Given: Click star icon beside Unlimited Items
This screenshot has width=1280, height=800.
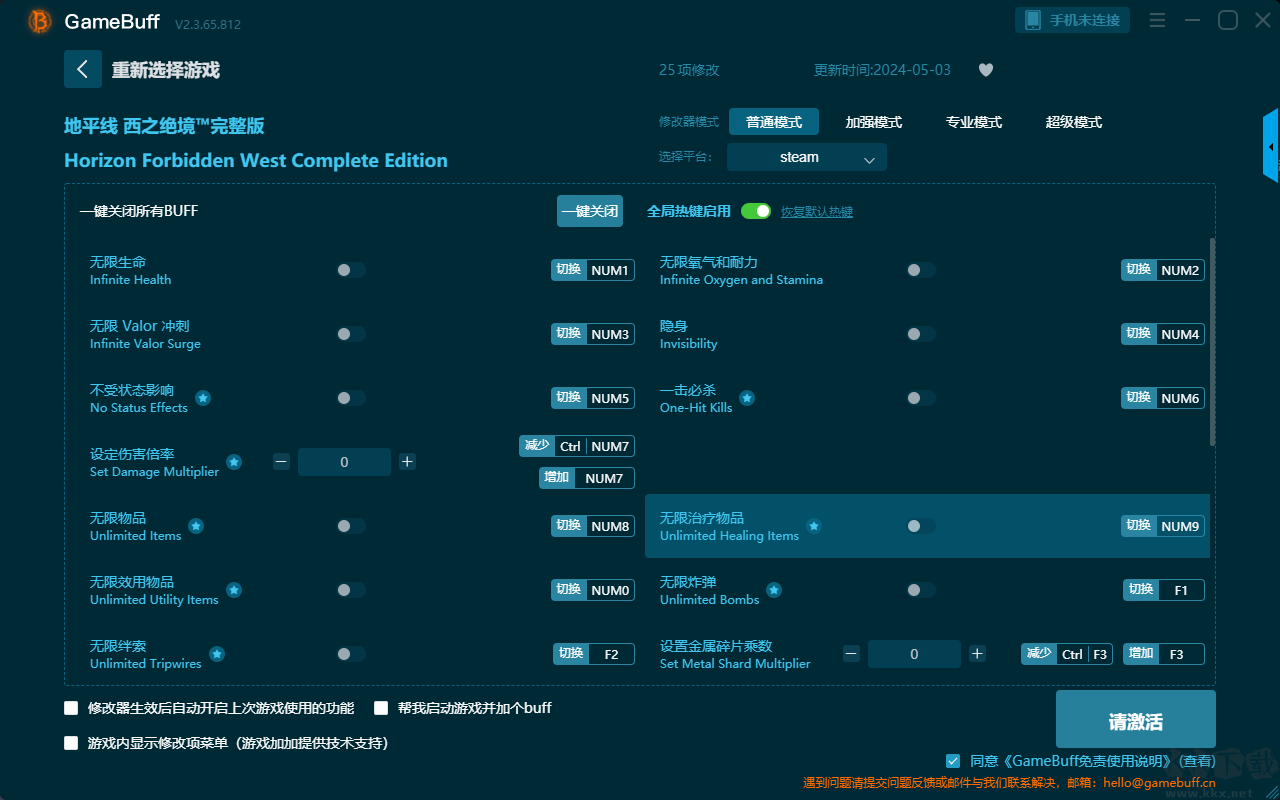Looking at the screenshot, I should tap(196, 526).
